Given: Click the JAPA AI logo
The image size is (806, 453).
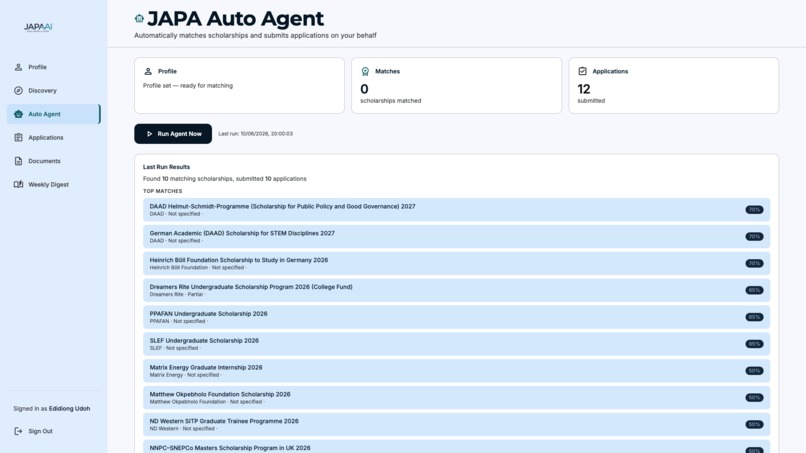Looking at the screenshot, I should pos(38,27).
